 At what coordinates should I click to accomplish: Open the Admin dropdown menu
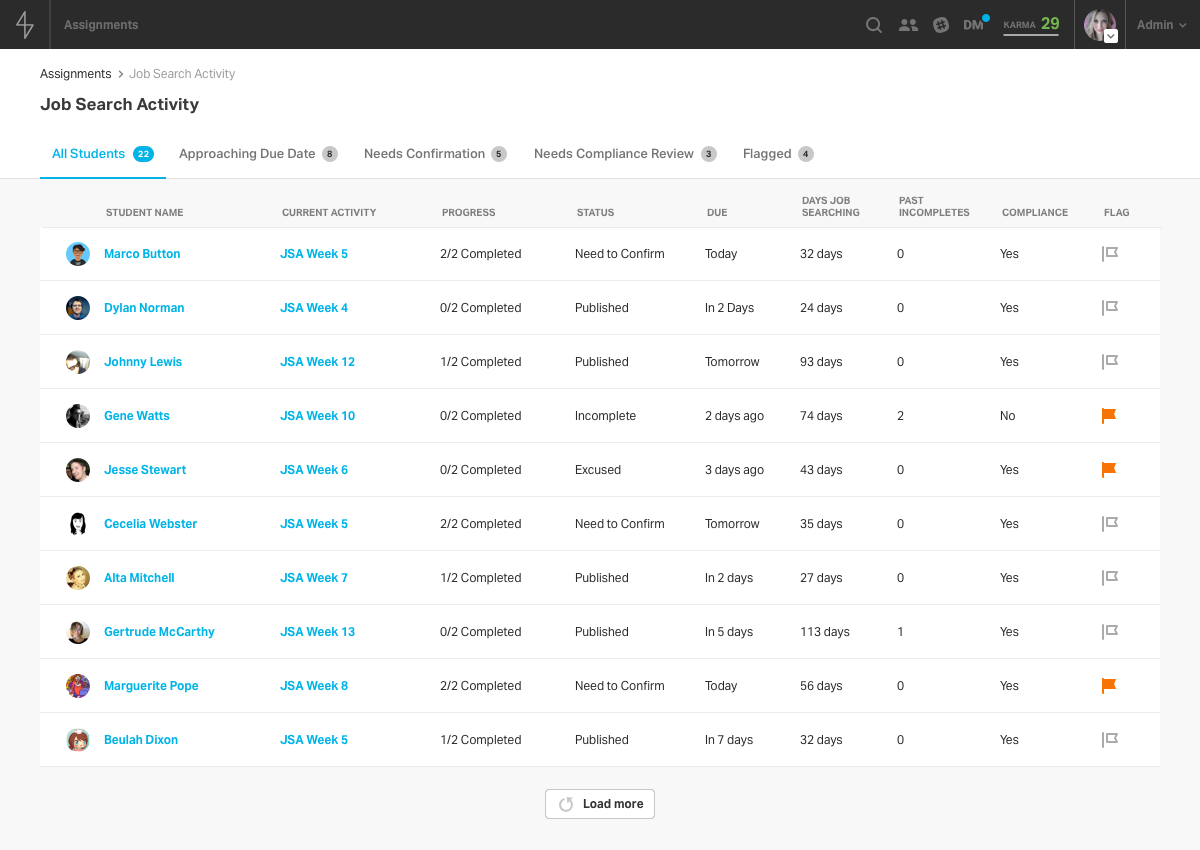1160,24
